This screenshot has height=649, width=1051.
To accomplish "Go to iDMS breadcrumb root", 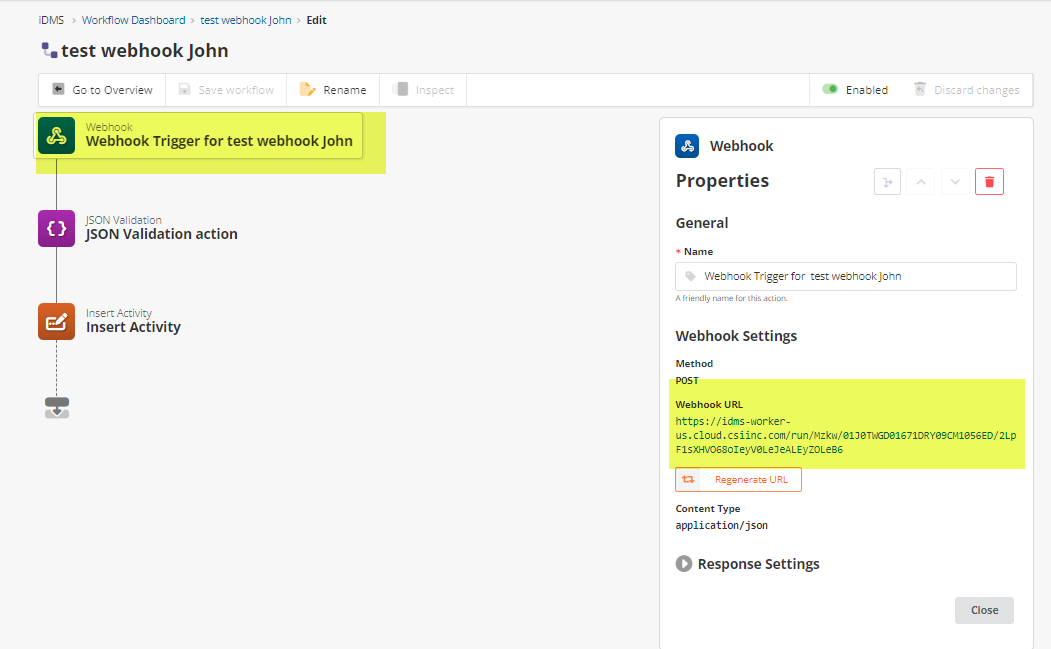I will tap(52, 20).
